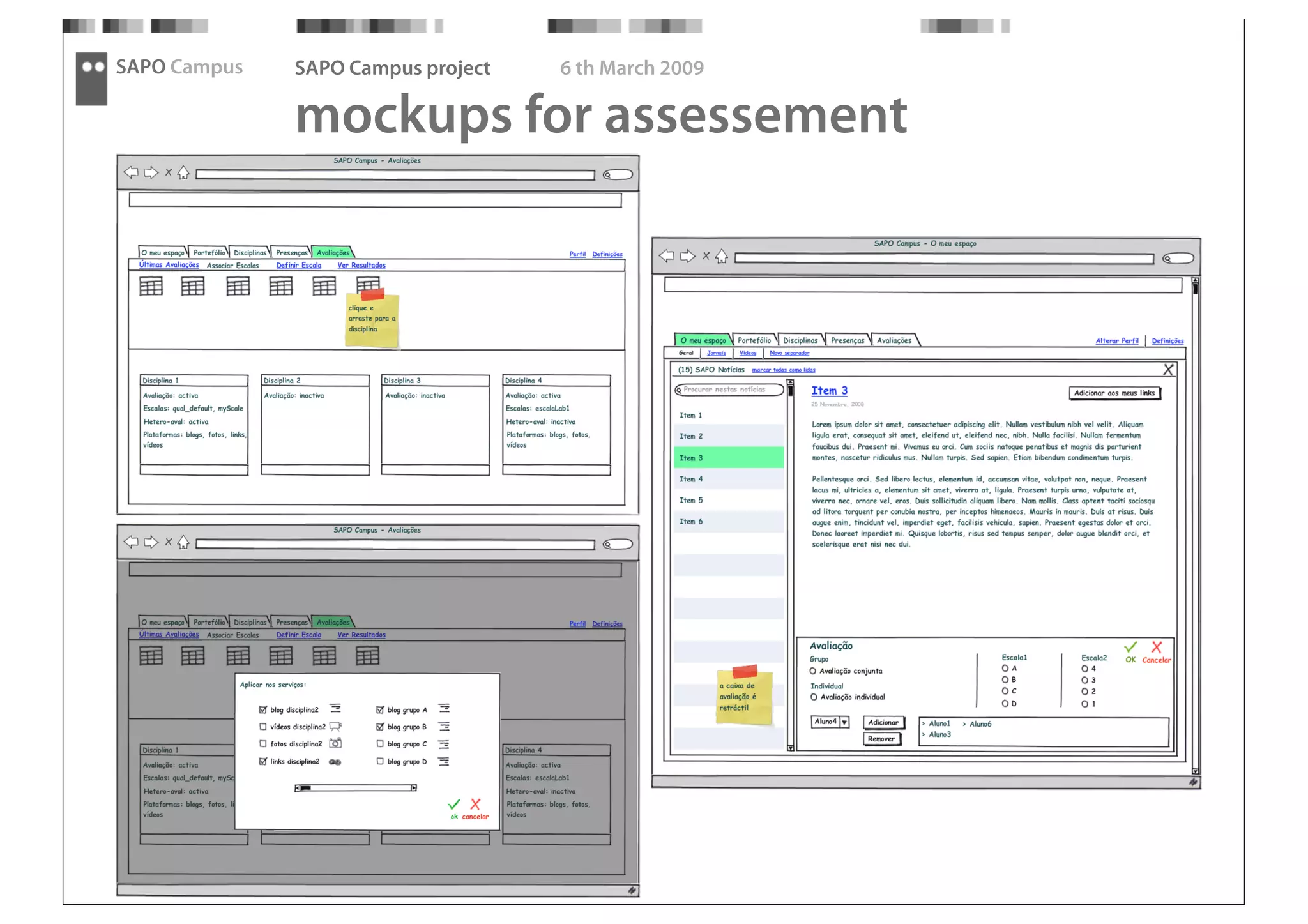Check the vídeos disciplina2 checkbox

point(263,727)
